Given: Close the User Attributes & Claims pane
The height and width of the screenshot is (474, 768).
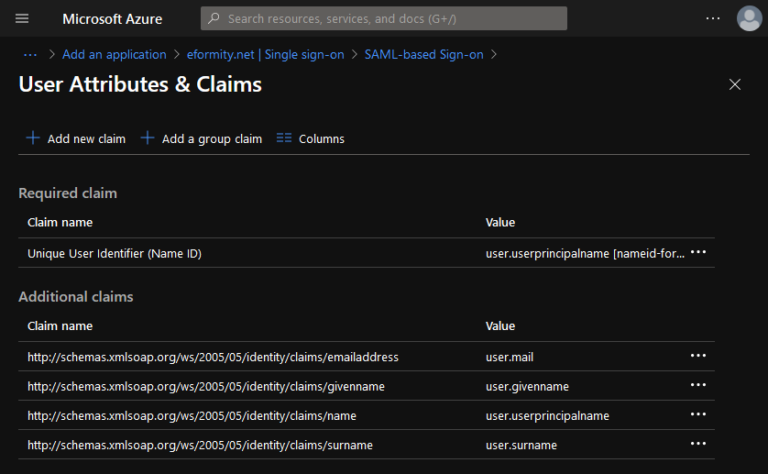Looking at the screenshot, I should pyautogui.click(x=735, y=85).
